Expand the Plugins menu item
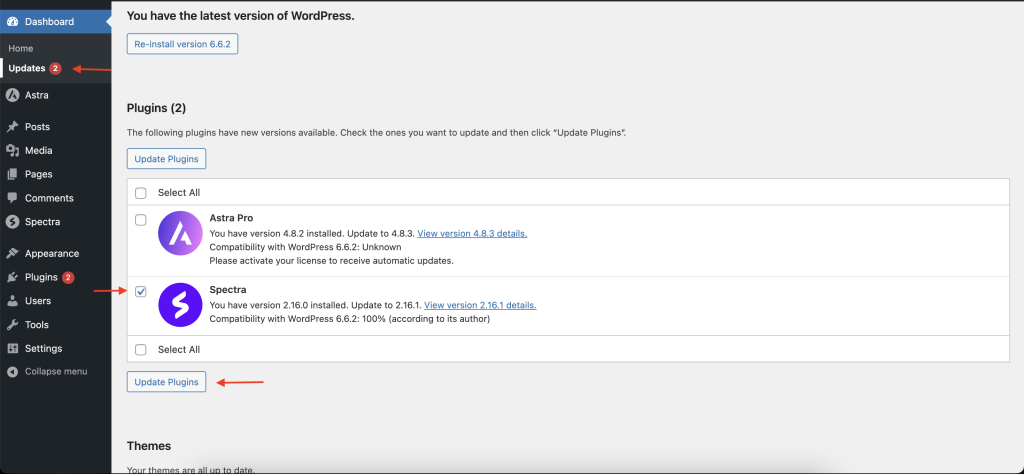 41,277
